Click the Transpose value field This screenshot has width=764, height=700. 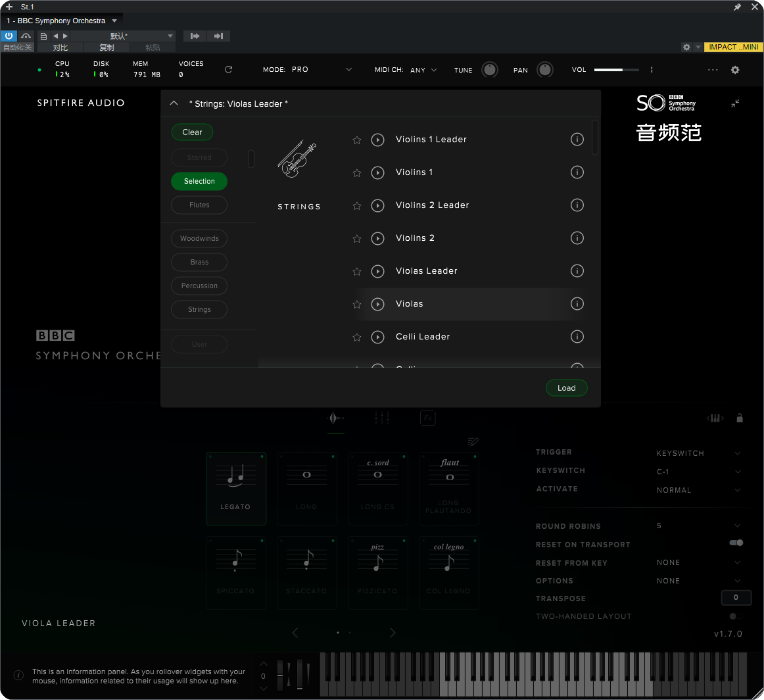[x=735, y=598]
